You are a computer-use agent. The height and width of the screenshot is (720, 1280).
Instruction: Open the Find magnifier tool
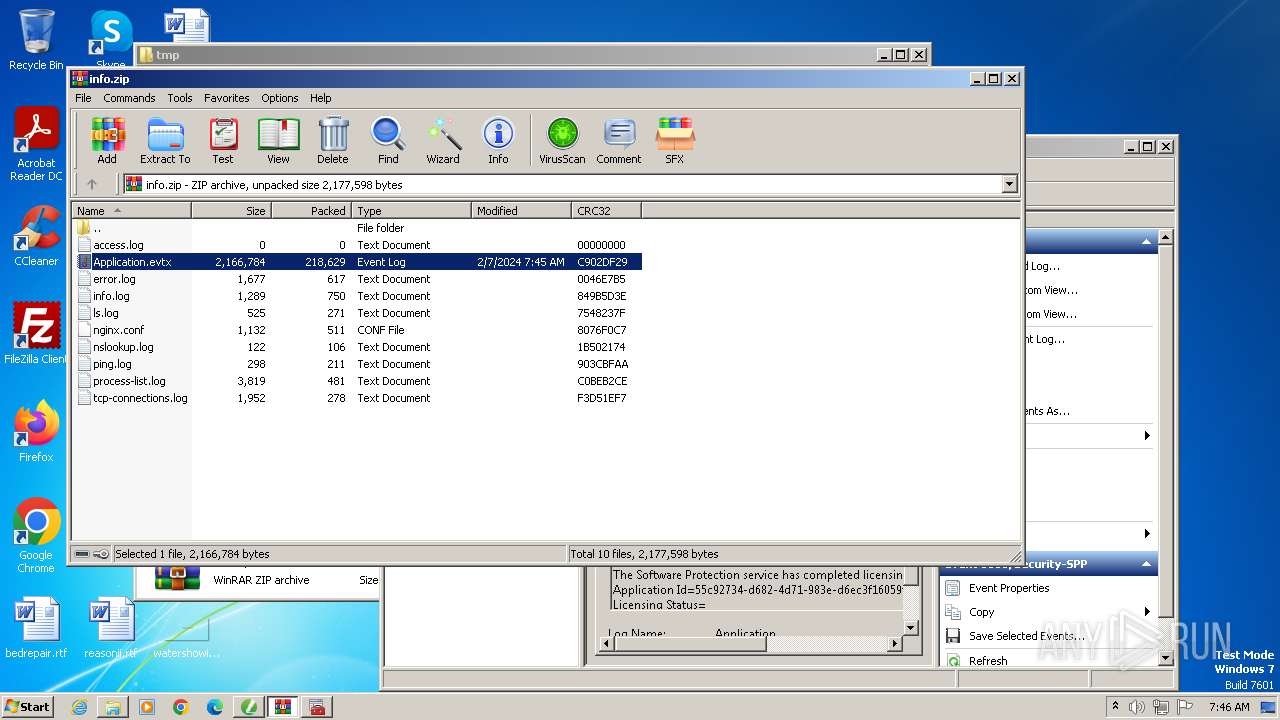click(x=388, y=141)
